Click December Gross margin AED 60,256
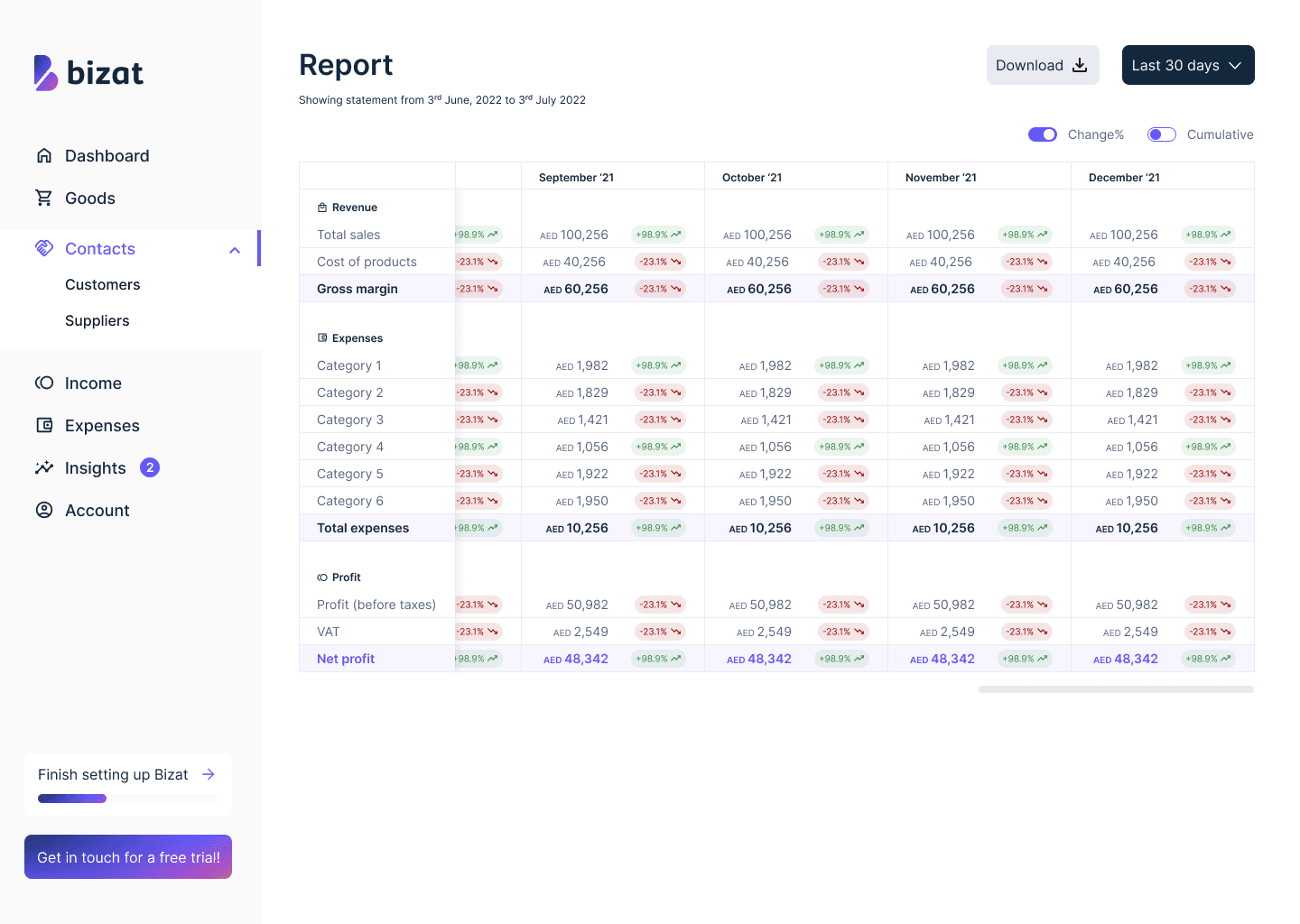Screen dimensions: 1300x924 [1126, 289]
